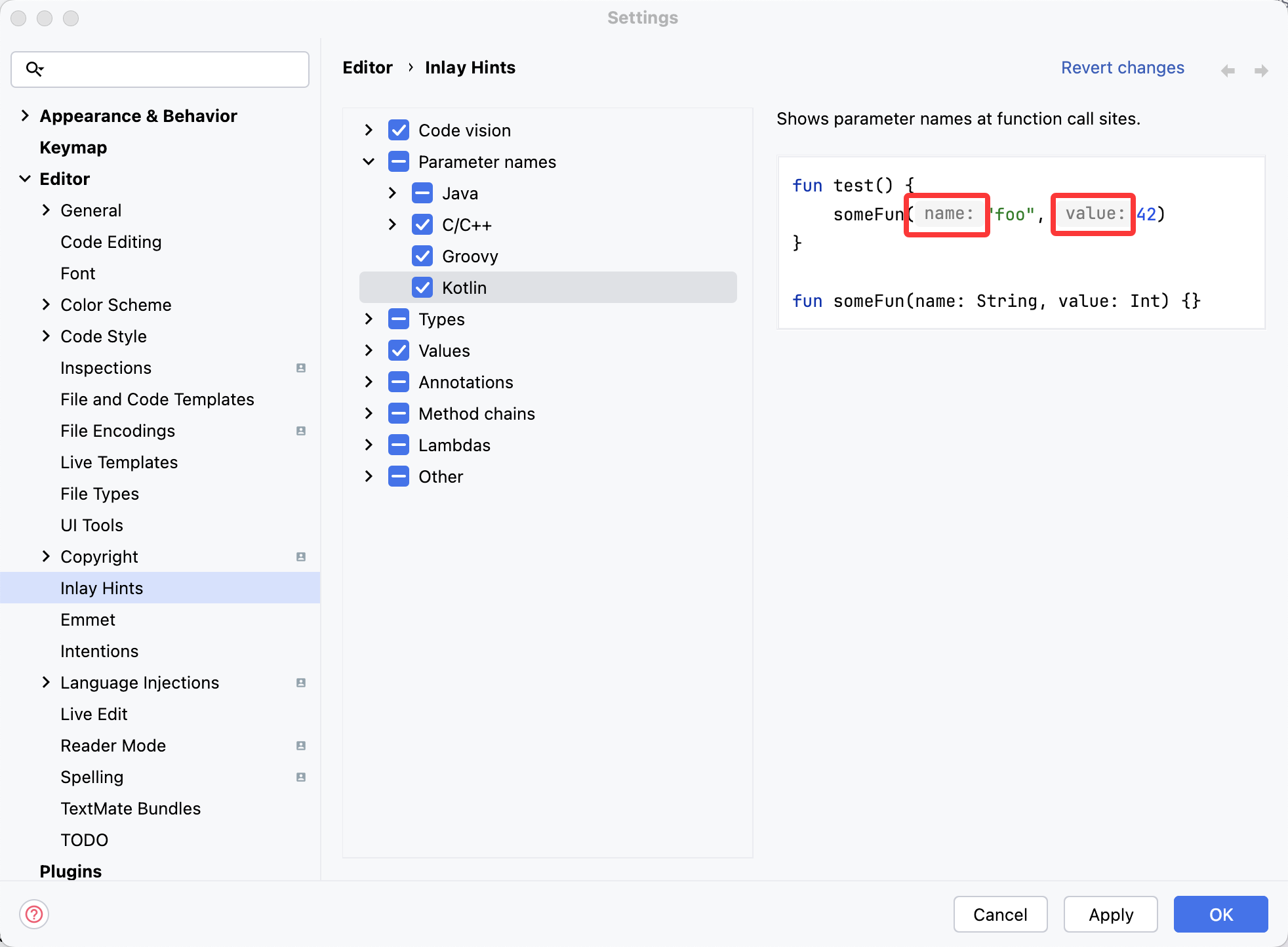Click the Editor breadcrumb
The width and height of the screenshot is (1288, 947).
click(367, 68)
